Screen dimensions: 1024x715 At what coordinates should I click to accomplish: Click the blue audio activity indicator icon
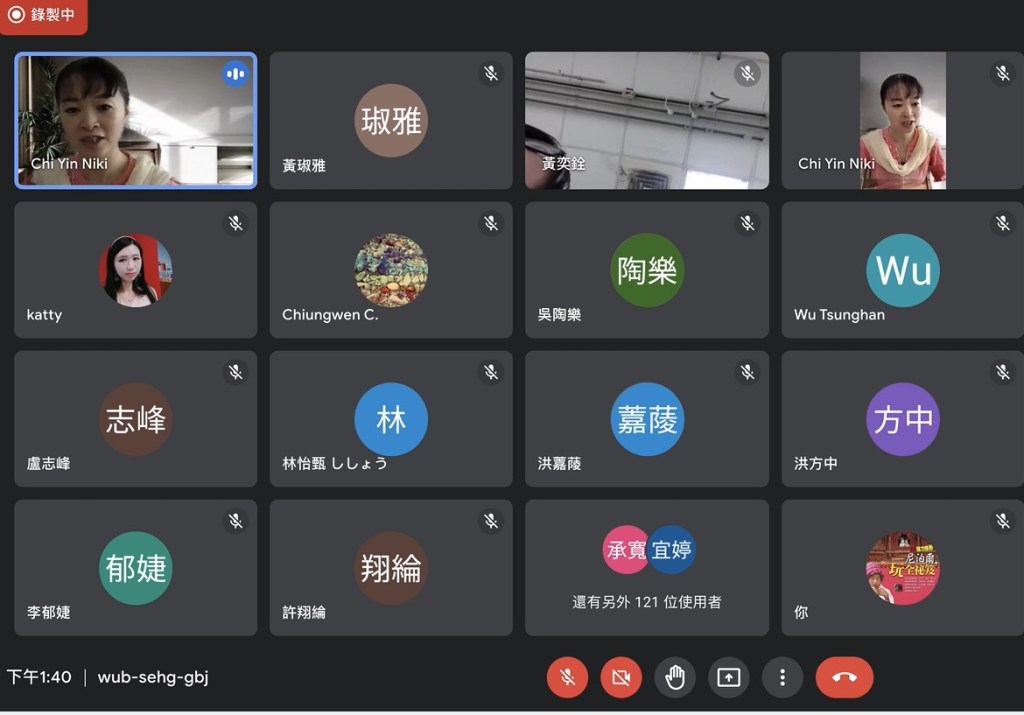point(235,74)
